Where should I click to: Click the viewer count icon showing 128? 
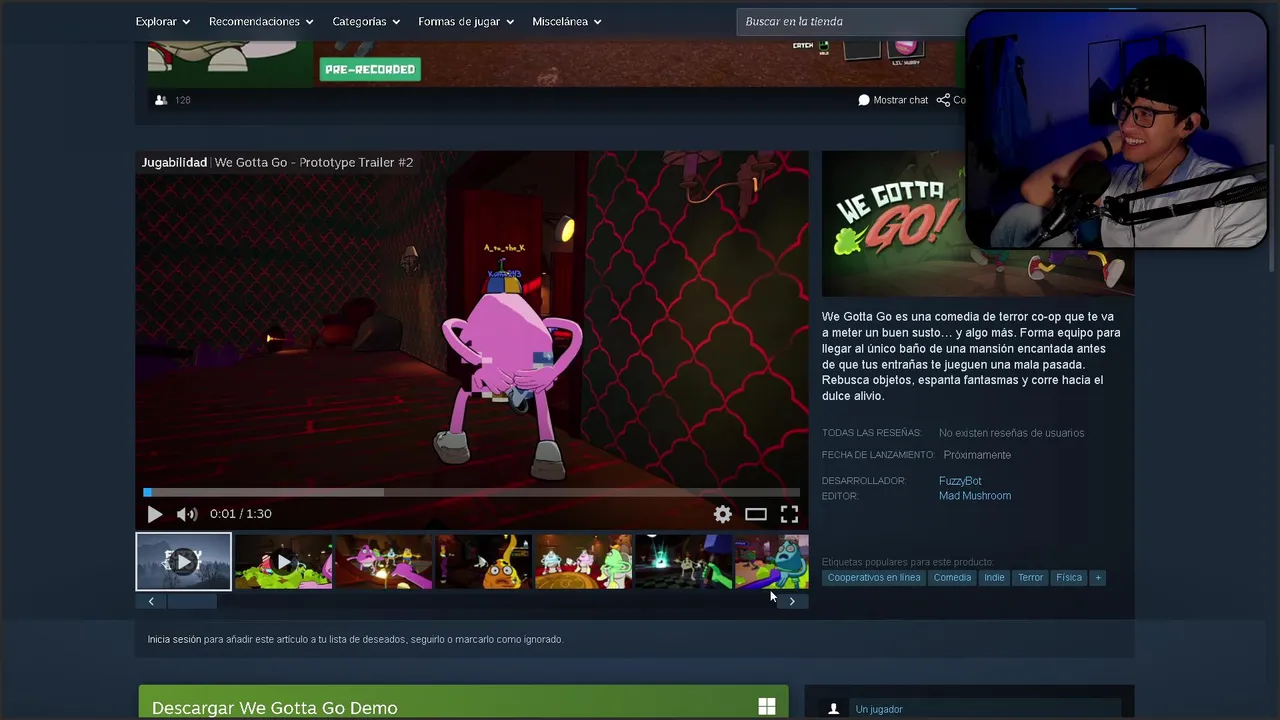coord(161,100)
